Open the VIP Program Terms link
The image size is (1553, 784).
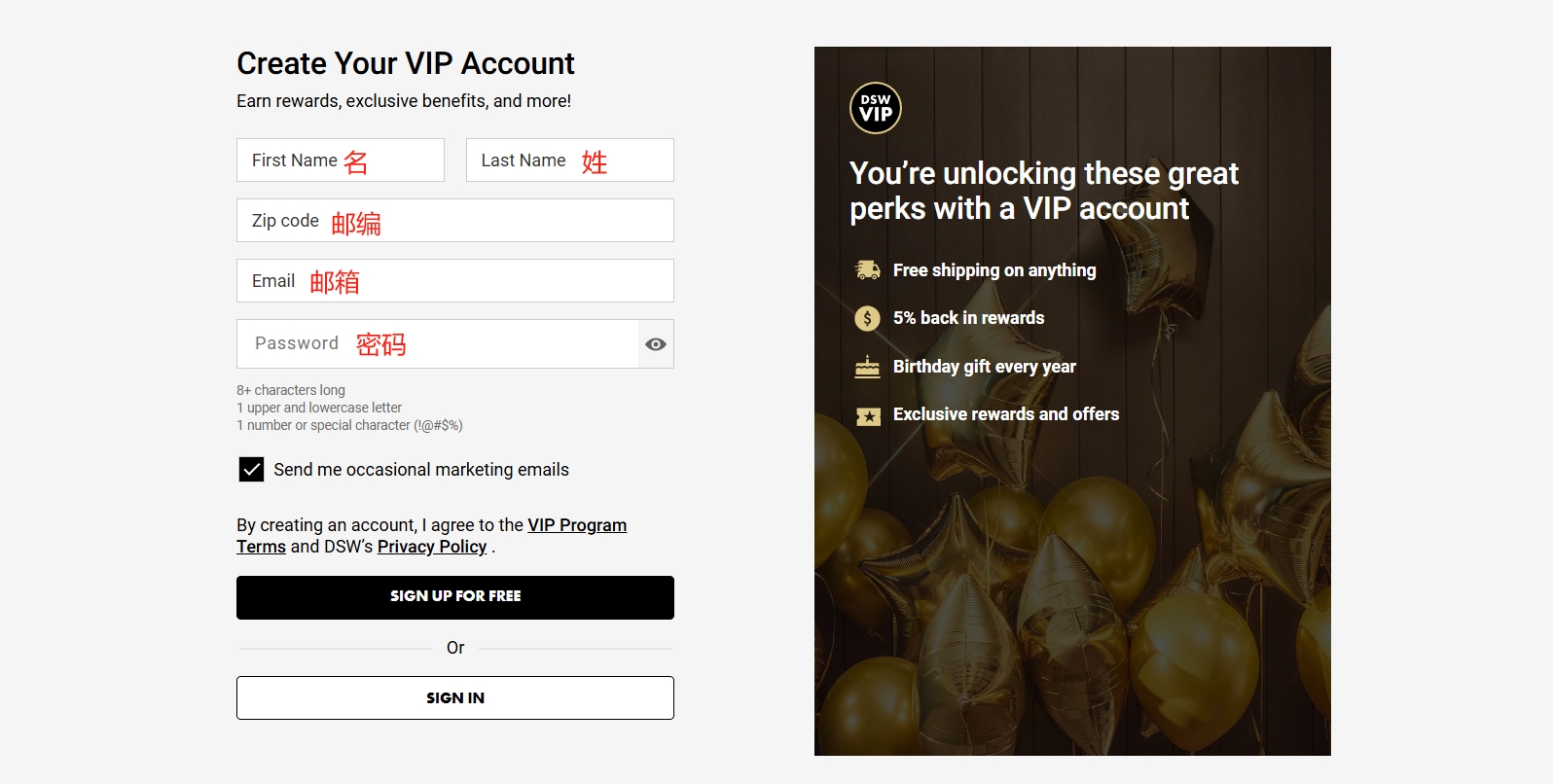[x=576, y=525]
